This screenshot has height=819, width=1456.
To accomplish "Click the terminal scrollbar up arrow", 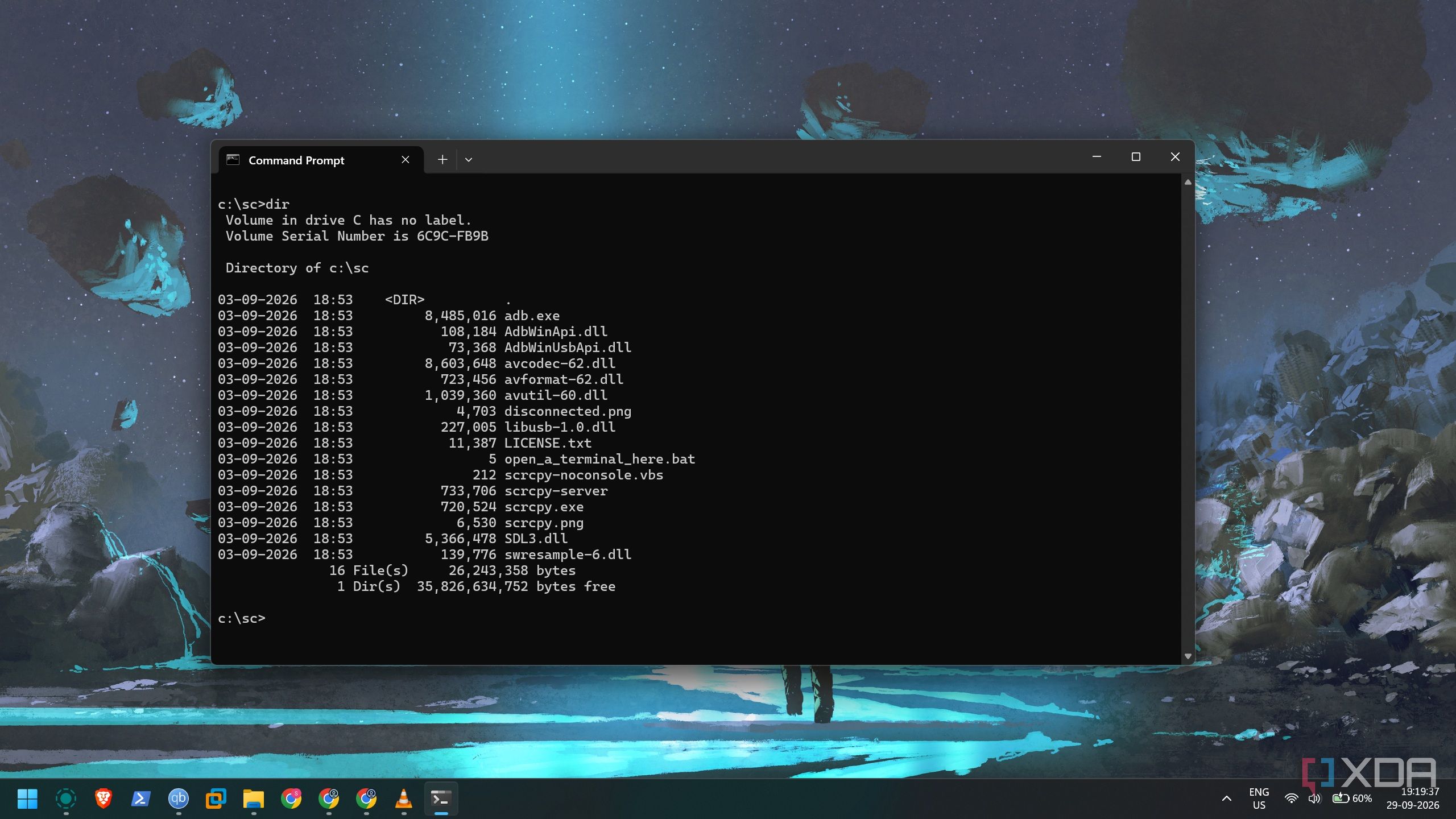I will pos(1188,183).
